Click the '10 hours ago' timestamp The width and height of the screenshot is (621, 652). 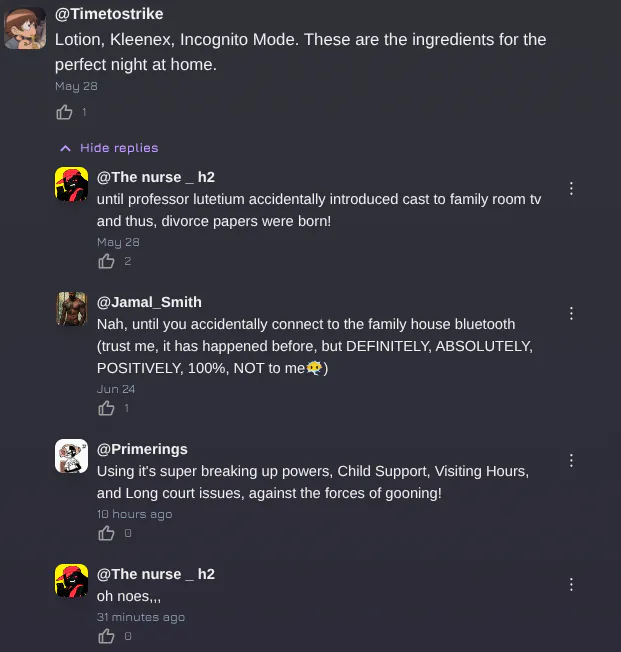(134, 514)
